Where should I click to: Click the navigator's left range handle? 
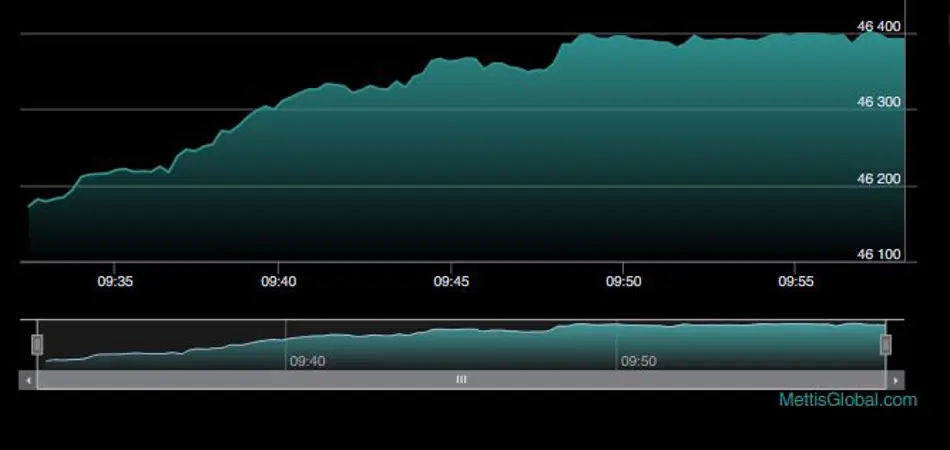pyautogui.click(x=37, y=345)
